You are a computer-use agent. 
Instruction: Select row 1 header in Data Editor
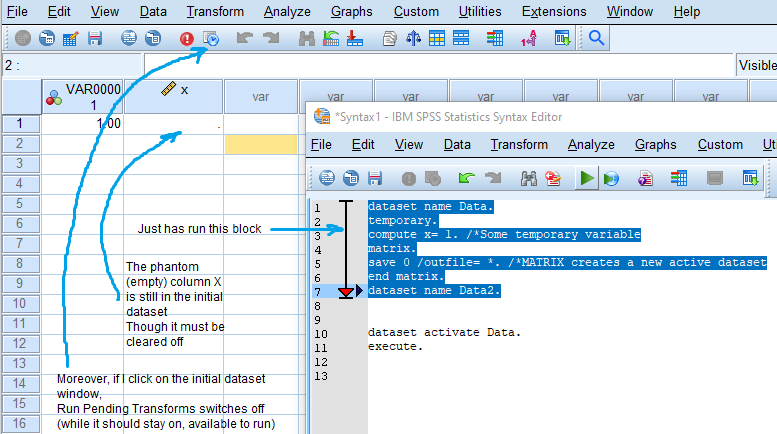point(20,123)
